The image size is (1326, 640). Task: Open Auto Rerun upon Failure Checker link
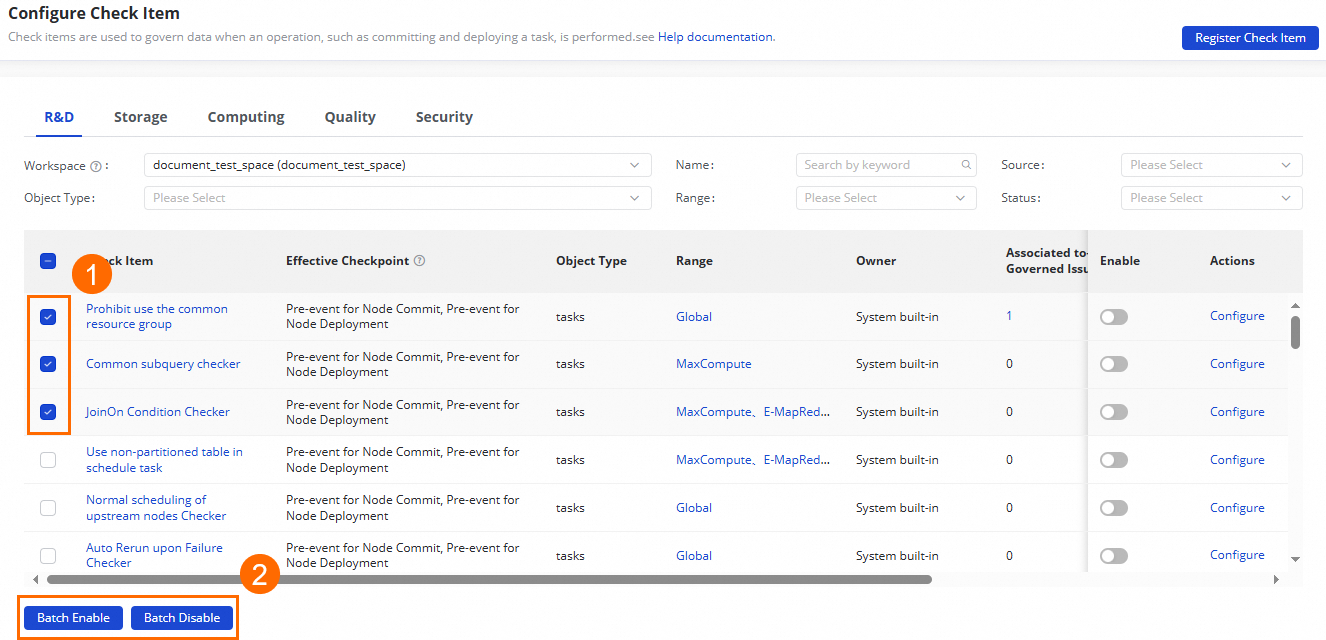coord(154,556)
